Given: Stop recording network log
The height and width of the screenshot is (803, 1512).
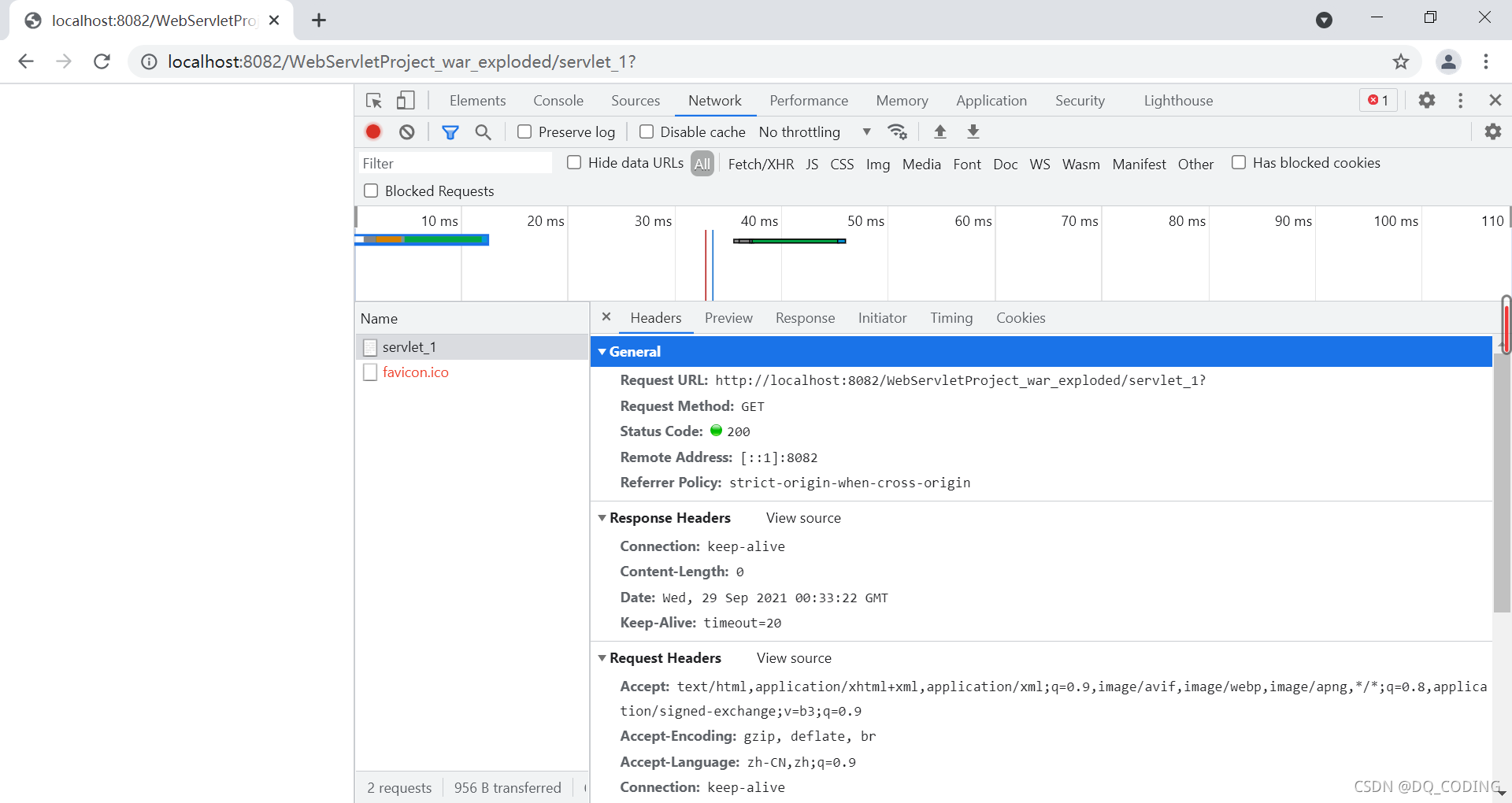Looking at the screenshot, I should [373, 131].
